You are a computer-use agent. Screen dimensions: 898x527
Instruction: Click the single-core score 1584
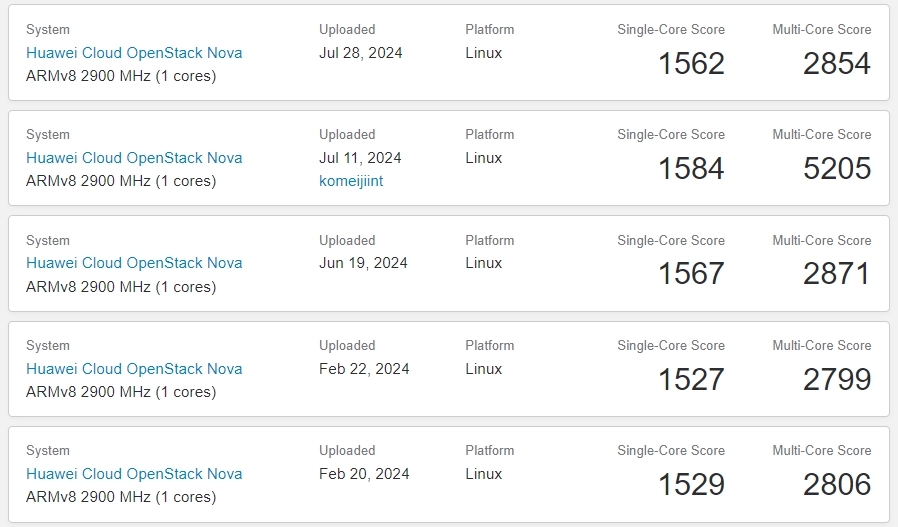click(x=691, y=168)
